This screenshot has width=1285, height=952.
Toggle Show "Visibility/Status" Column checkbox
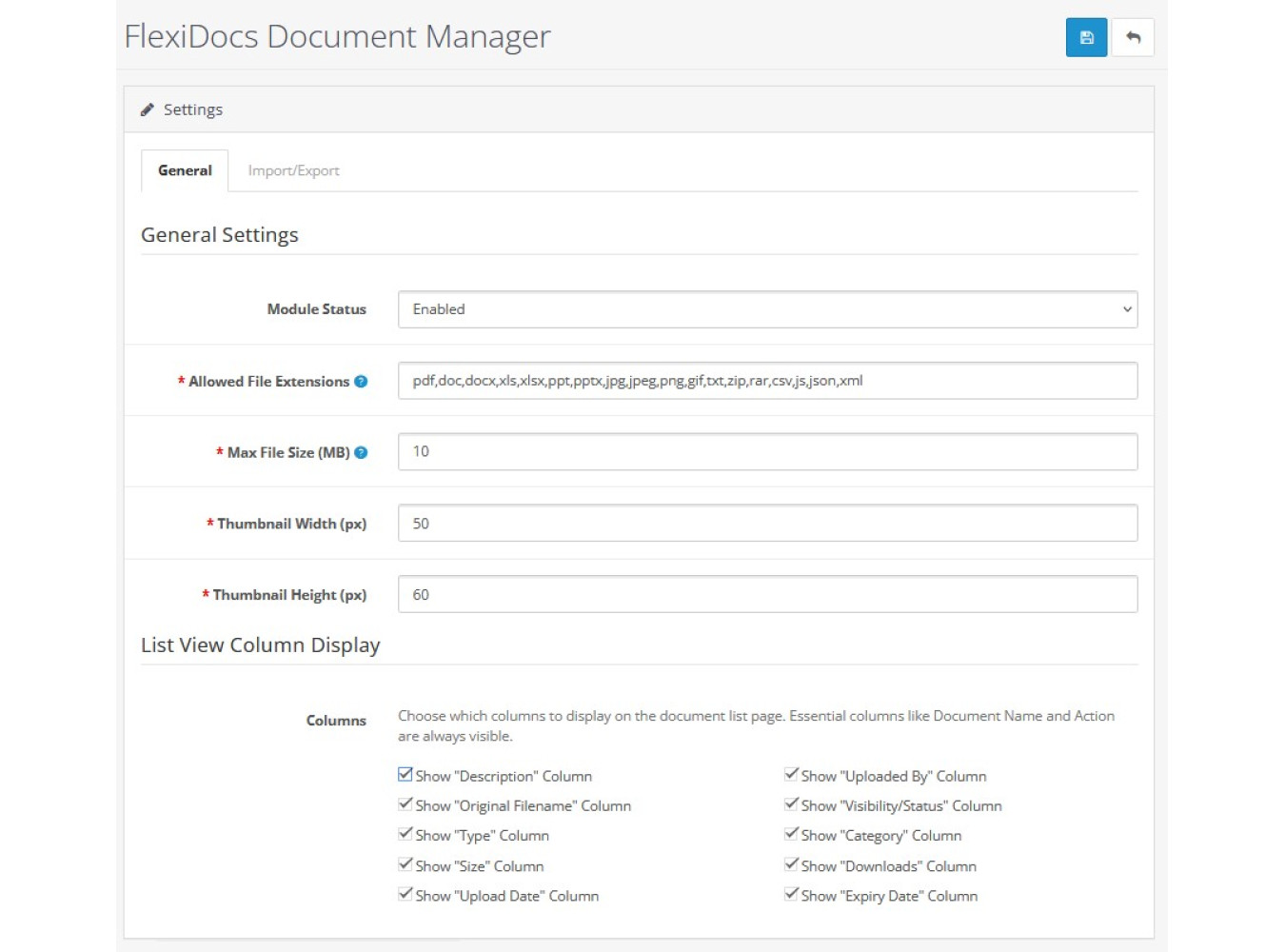791,804
